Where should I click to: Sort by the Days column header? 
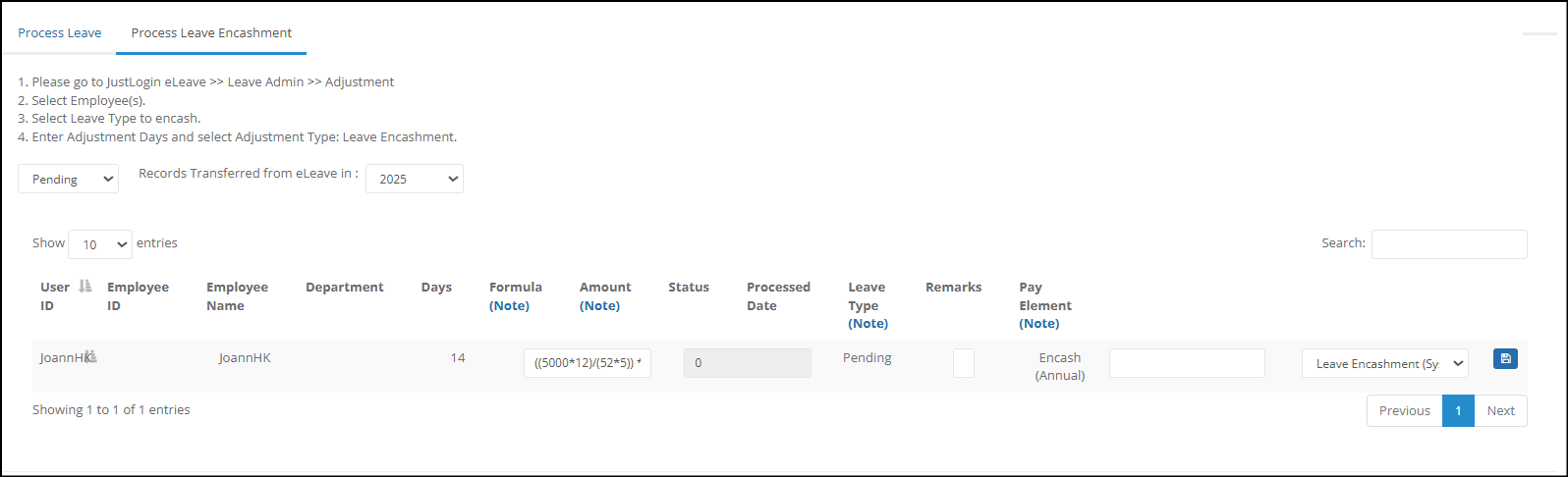coord(436,287)
